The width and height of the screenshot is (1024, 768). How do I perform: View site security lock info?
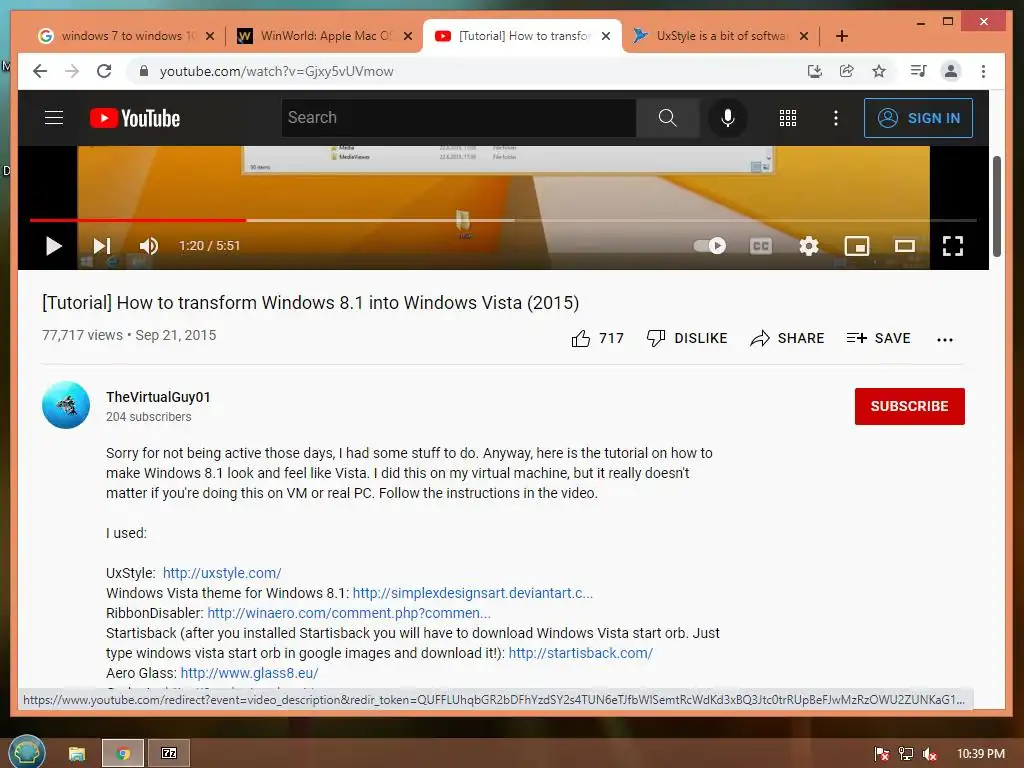coord(144,71)
